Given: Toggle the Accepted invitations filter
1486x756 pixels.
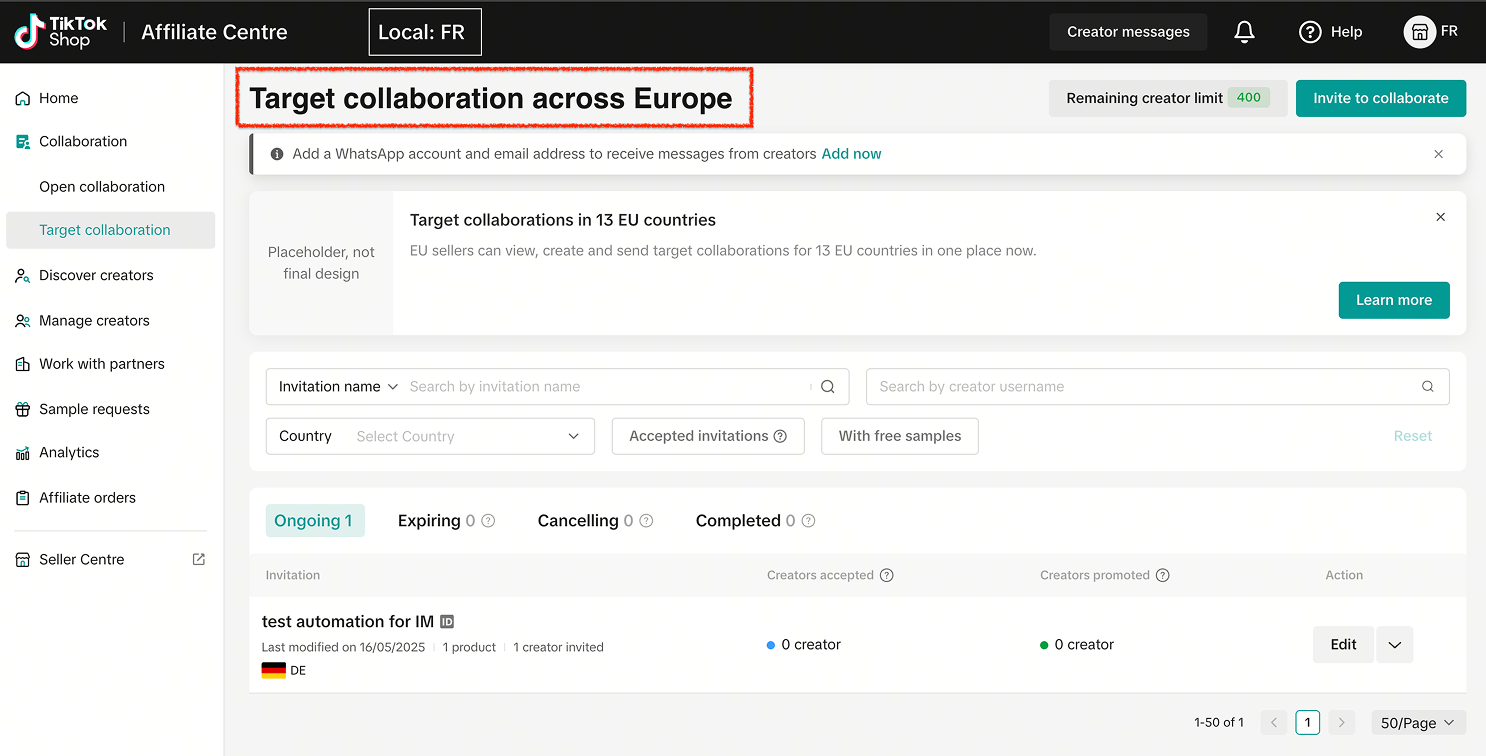Looking at the screenshot, I should (708, 436).
